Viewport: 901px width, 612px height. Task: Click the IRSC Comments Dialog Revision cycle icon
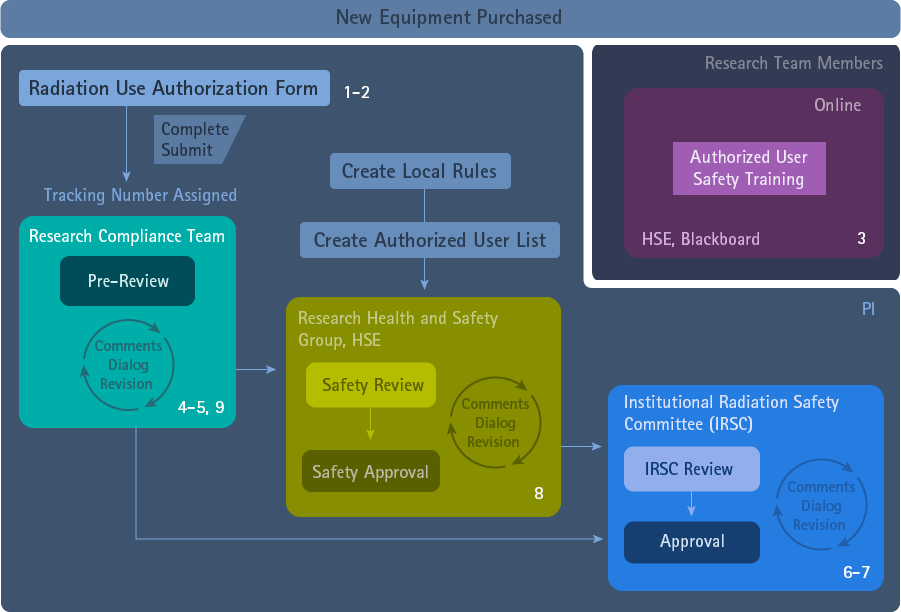[820, 506]
